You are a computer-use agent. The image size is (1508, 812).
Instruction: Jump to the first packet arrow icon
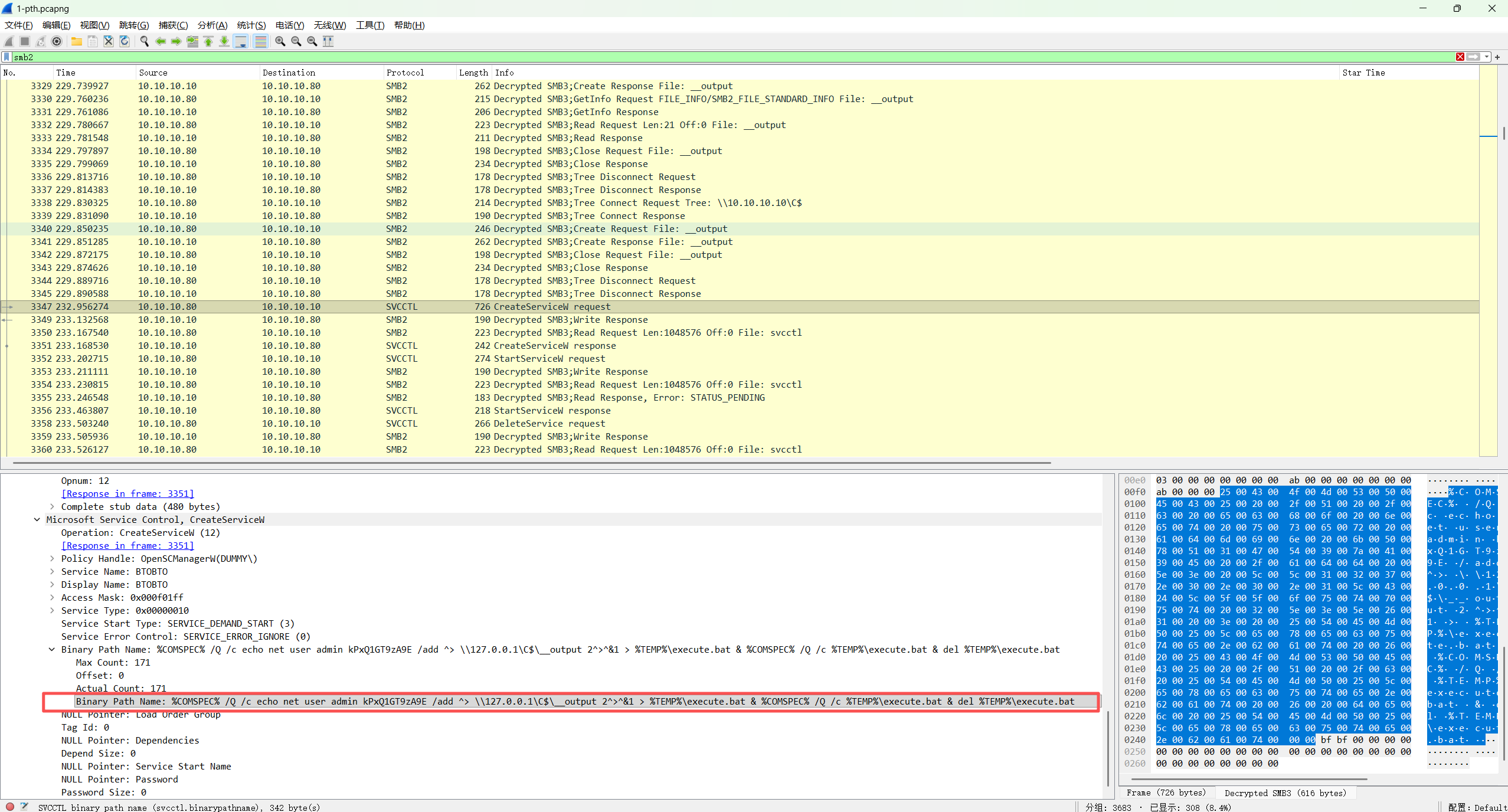[208, 41]
